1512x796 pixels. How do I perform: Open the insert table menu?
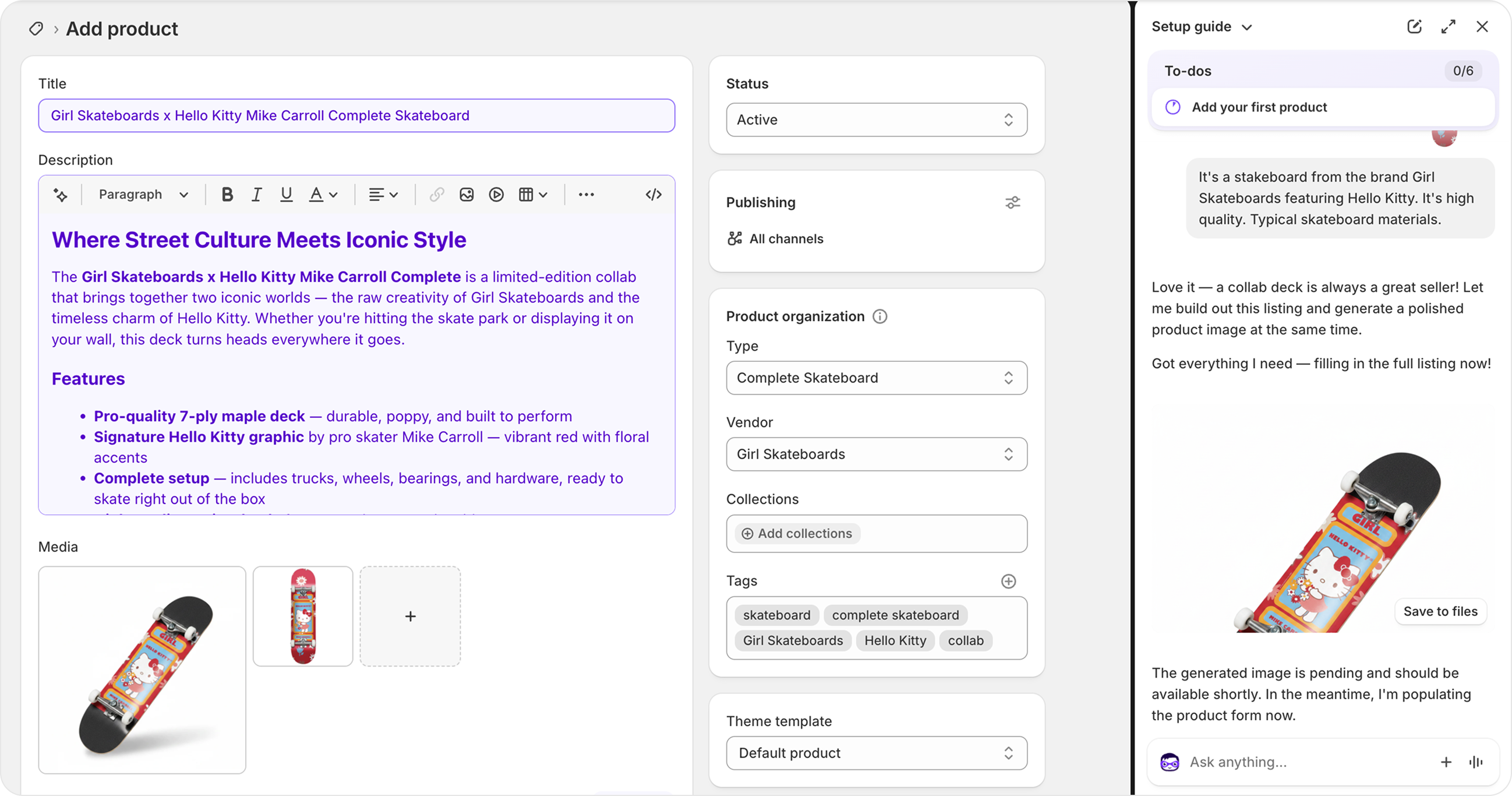pos(533,195)
